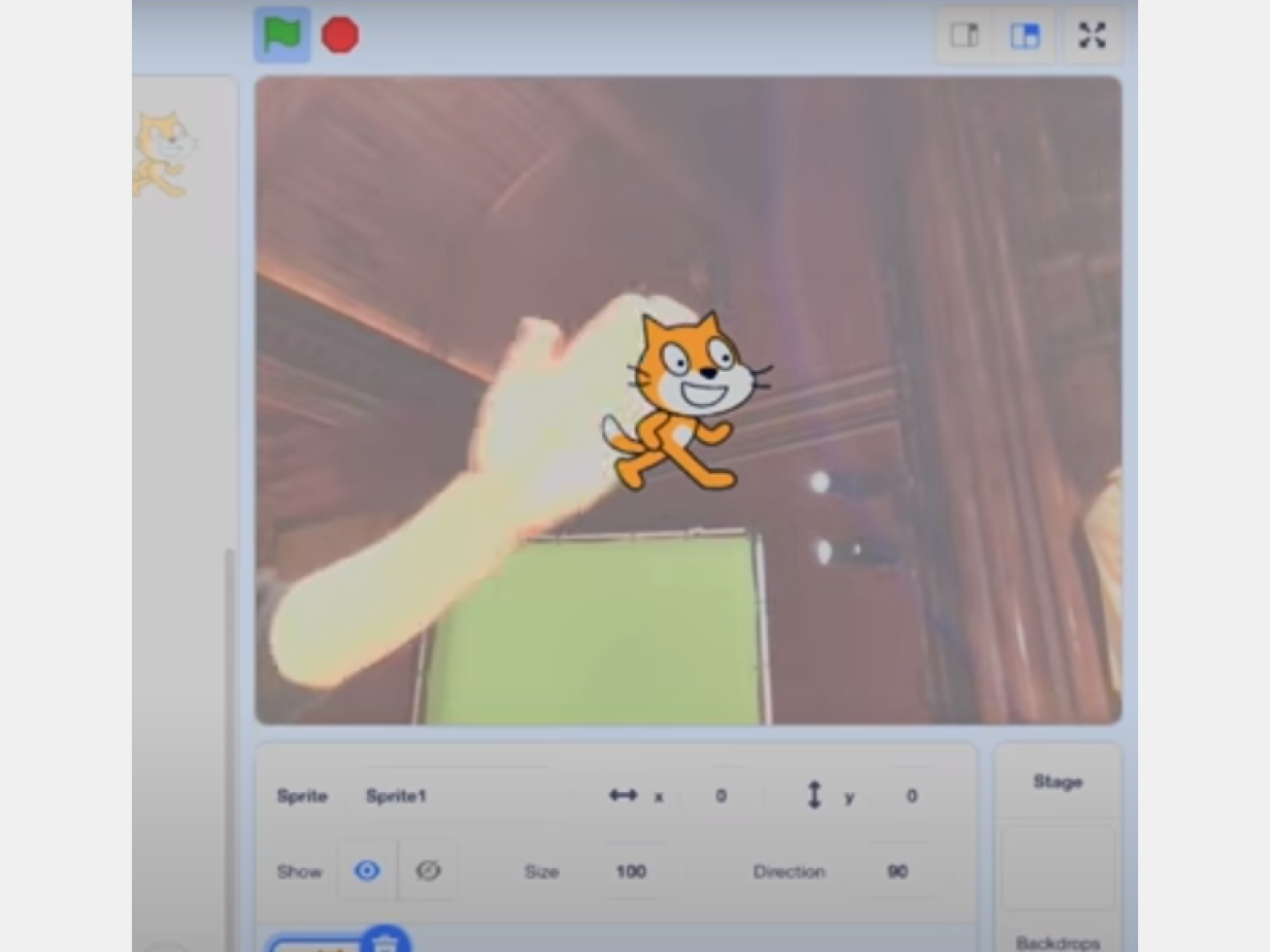Click the vertical y arrows icon

click(814, 795)
